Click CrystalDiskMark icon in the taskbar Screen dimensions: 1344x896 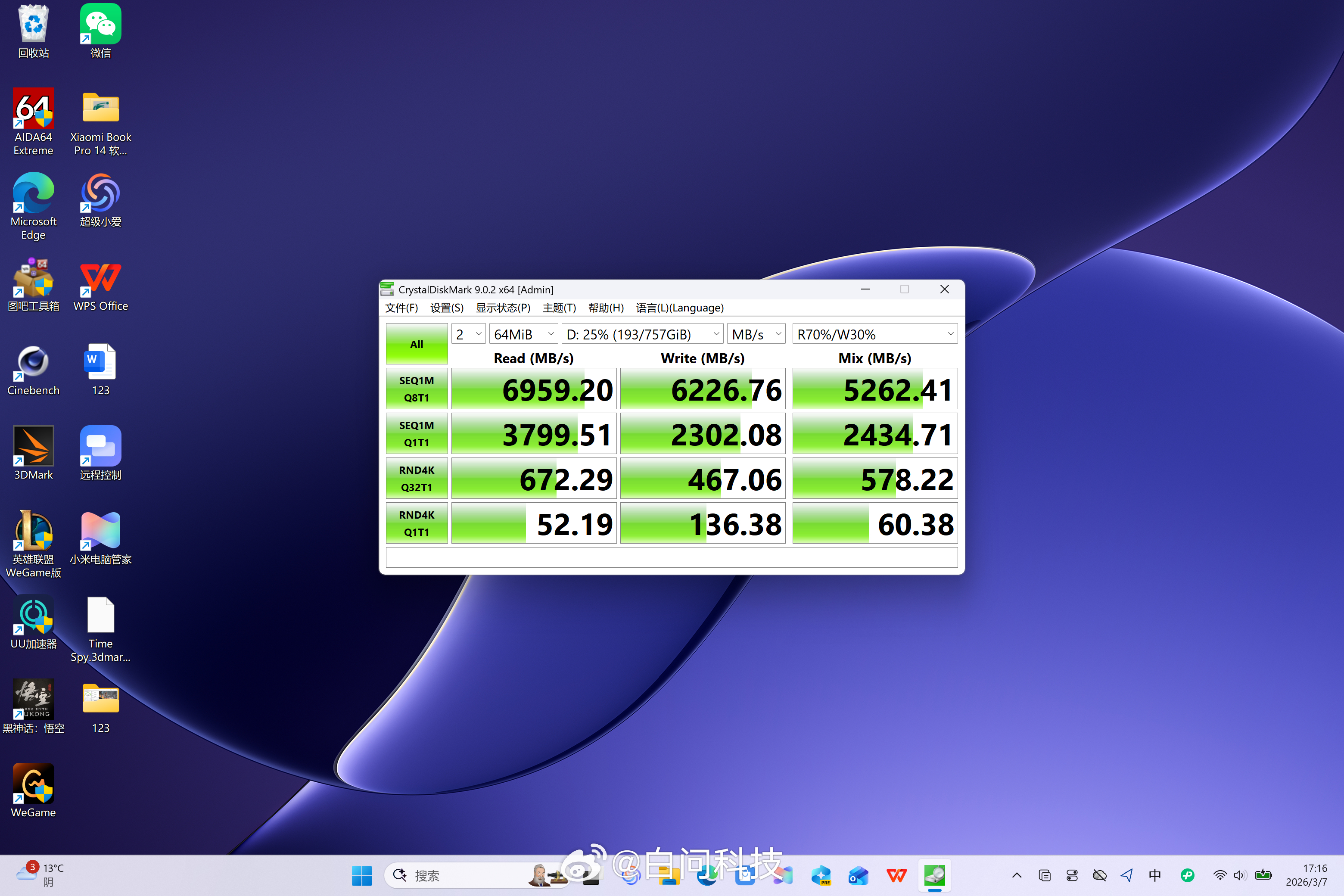coord(934,875)
